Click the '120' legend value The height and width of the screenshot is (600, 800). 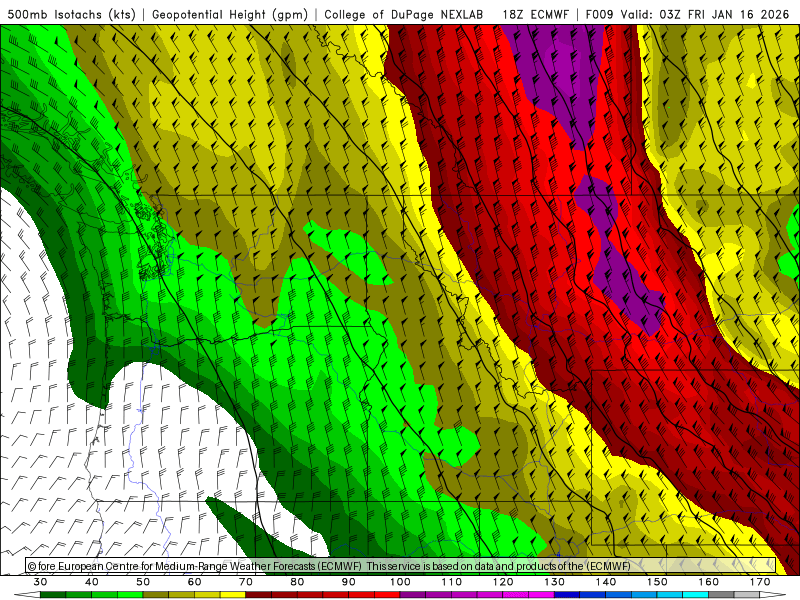503,582
